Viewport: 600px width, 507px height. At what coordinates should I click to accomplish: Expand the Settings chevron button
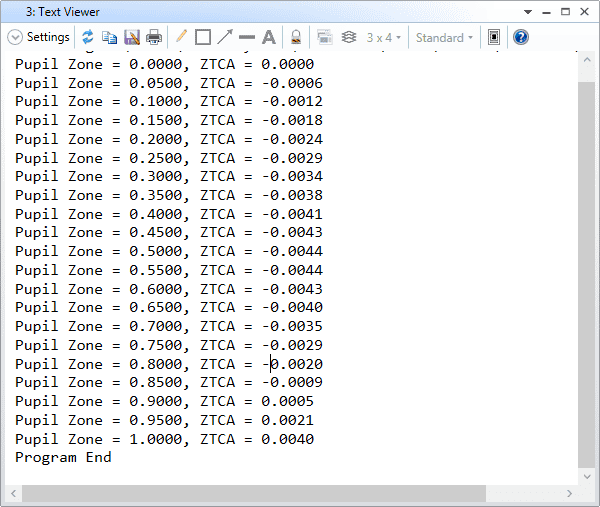15,37
